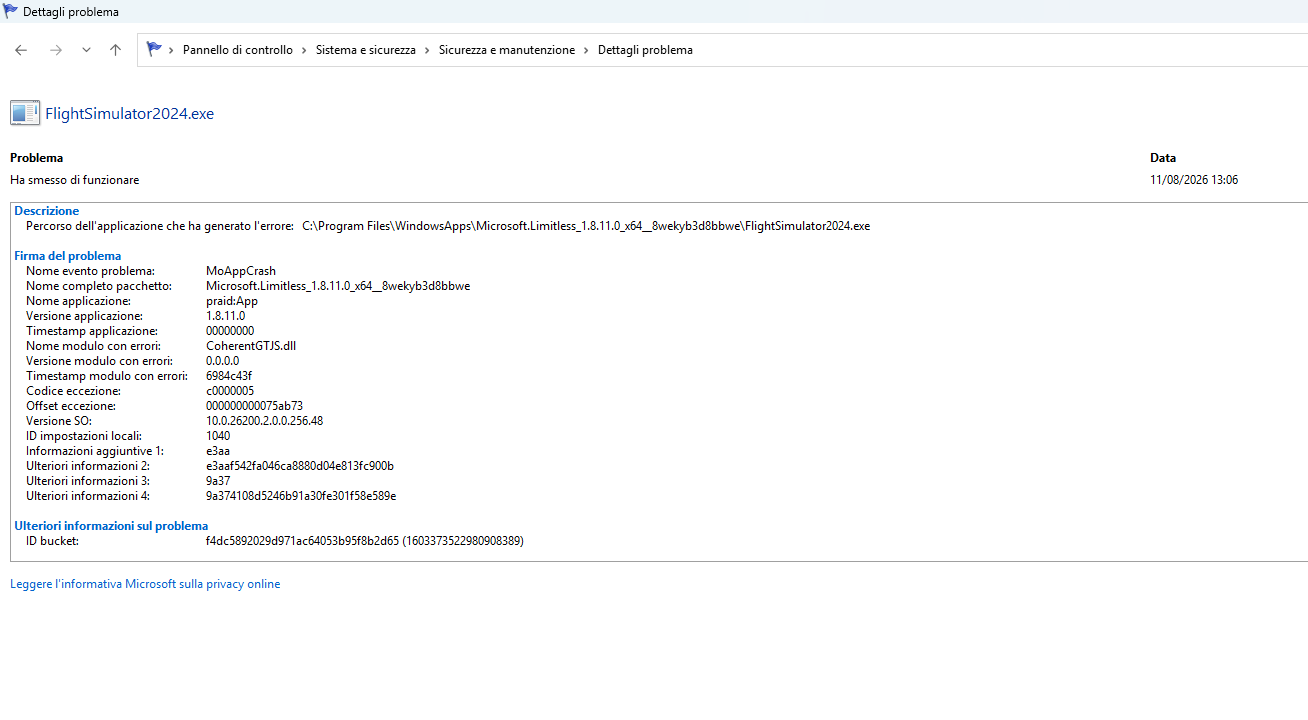Open Pannello di controllo breadcrumb
The image size is (1308, 720).
point(238,50)
